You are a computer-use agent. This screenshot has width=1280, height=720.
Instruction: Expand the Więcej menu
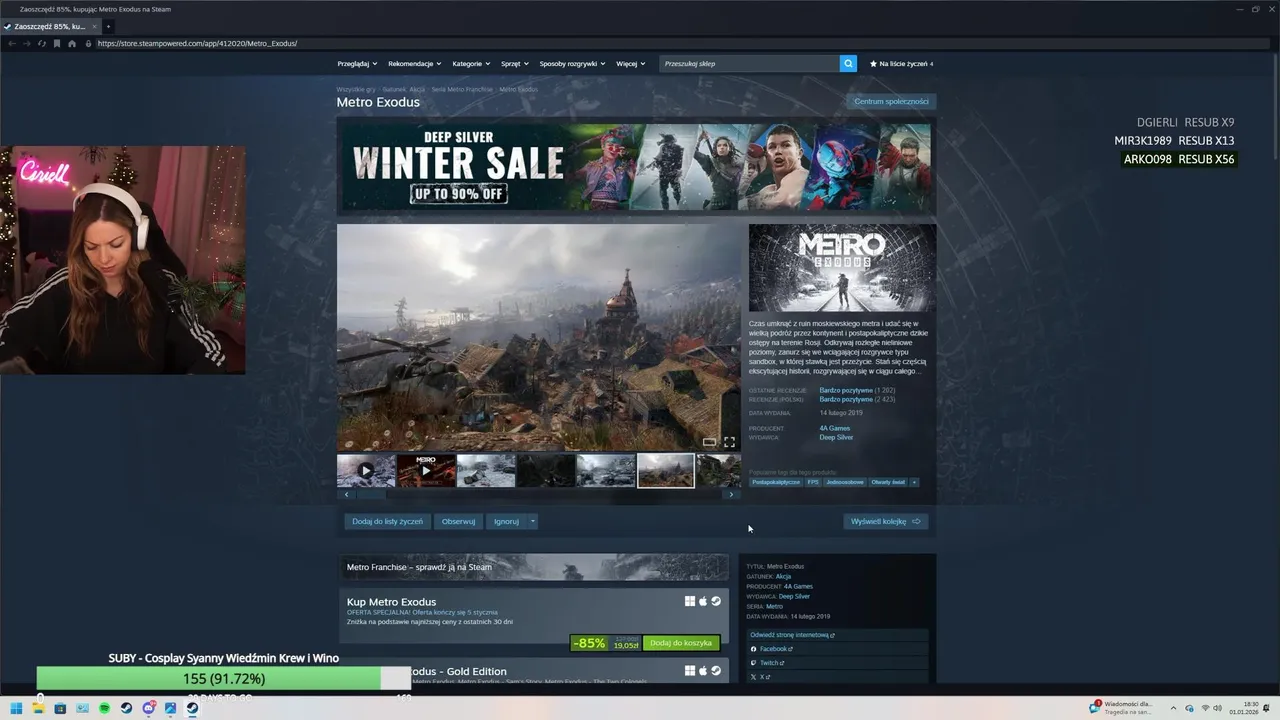click(x=630, y=64)
